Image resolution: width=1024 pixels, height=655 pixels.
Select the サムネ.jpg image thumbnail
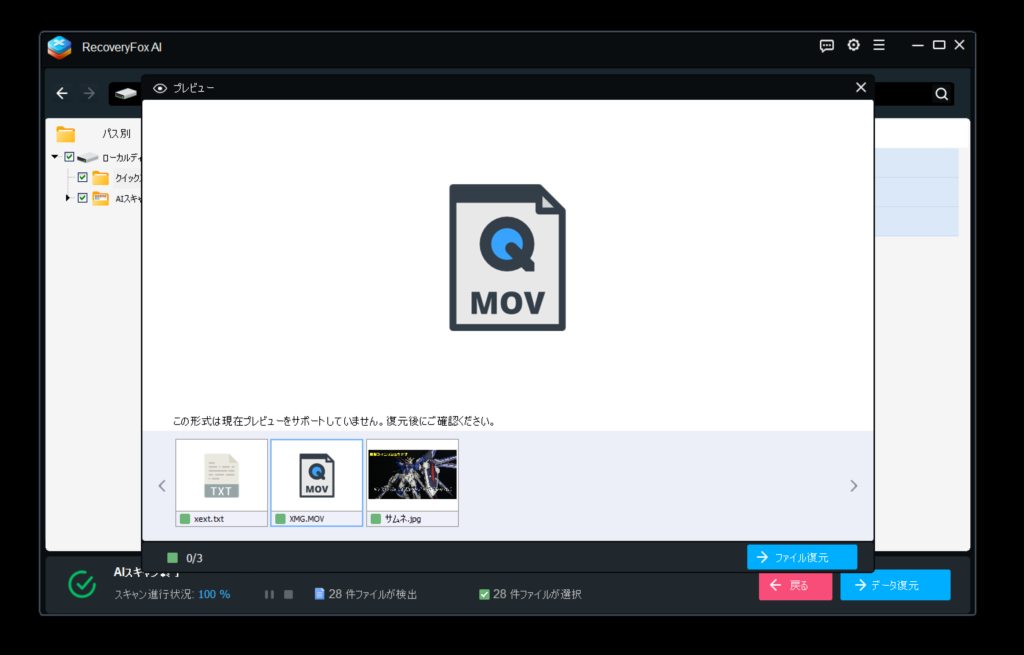[412, 483]
